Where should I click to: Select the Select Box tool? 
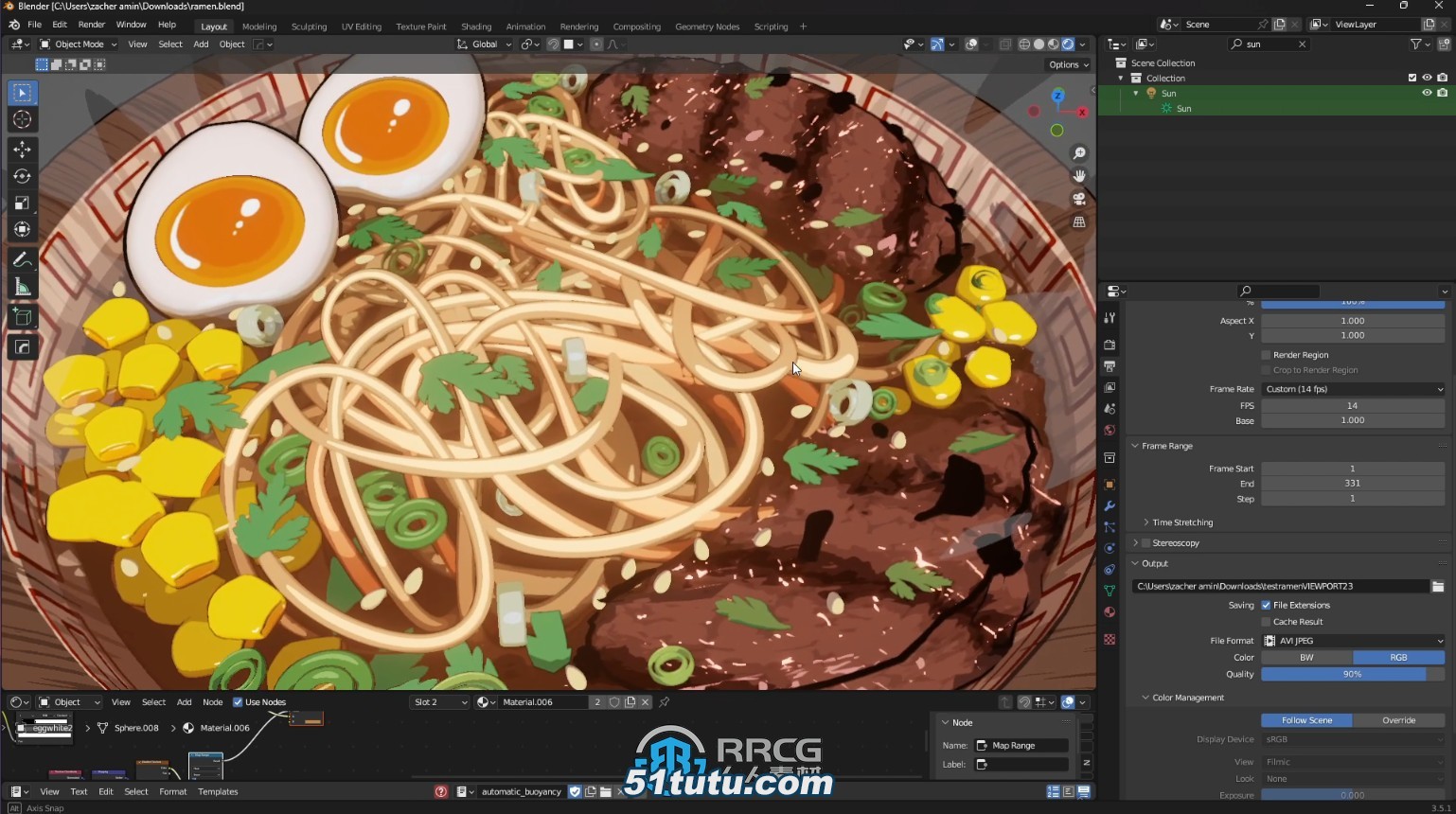point(23,93)
